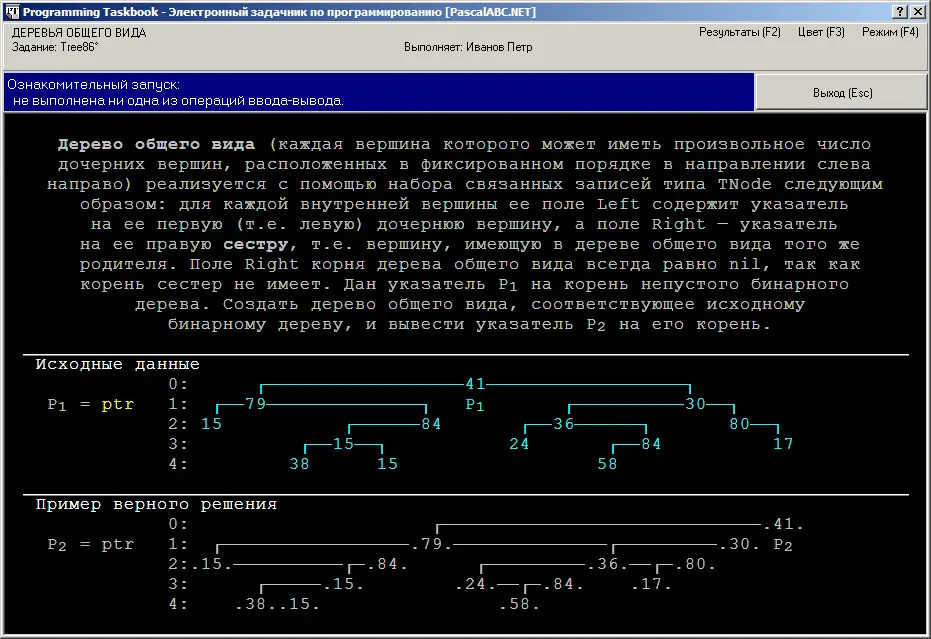Change display mode with Режим (F4)
Image resolution: width=931 pixels, height=639 pixels.
click(889, 32)
